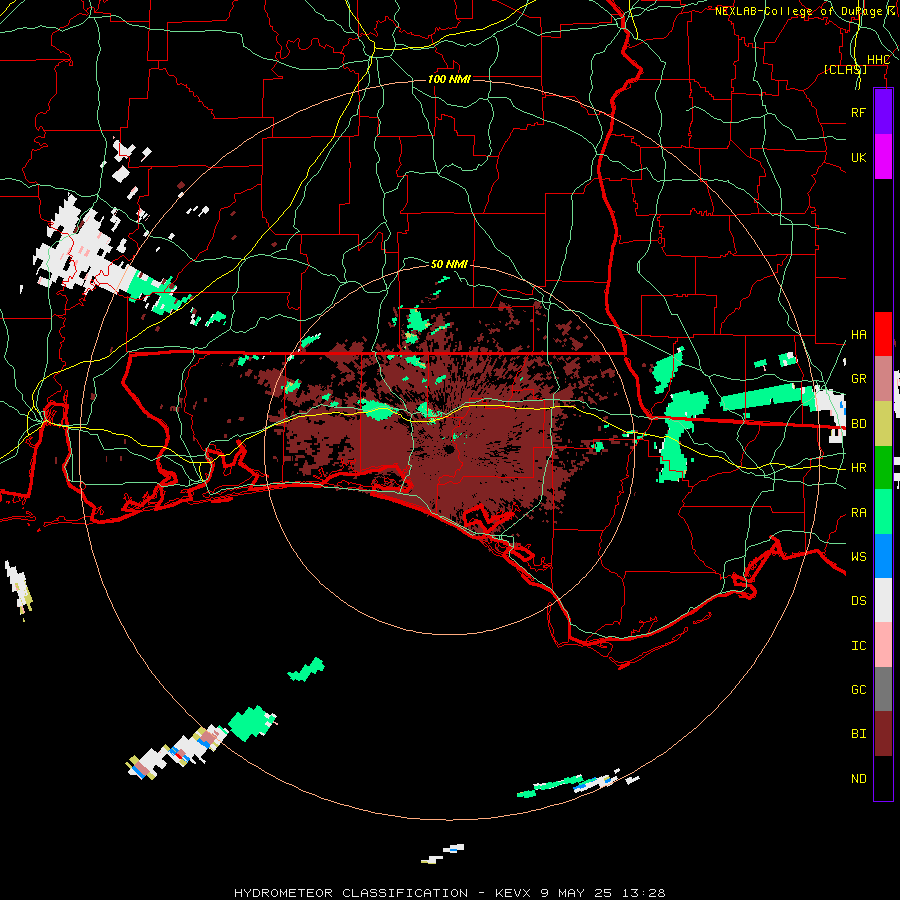Click the 'HHC' product label
The image size is (900, 900).
click(878, 60)
